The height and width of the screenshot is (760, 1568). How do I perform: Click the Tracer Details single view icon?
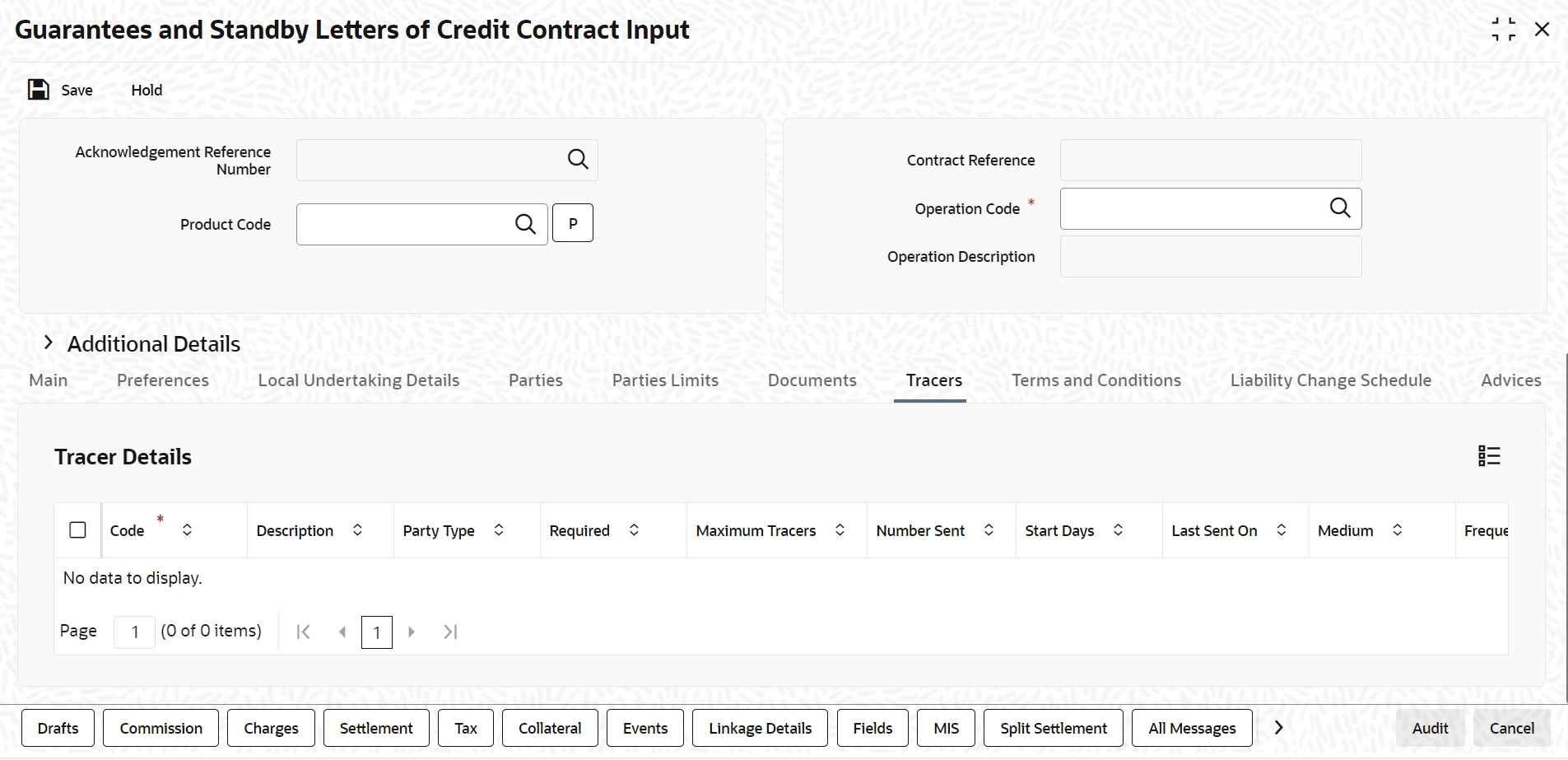[x=1489, y=456]
